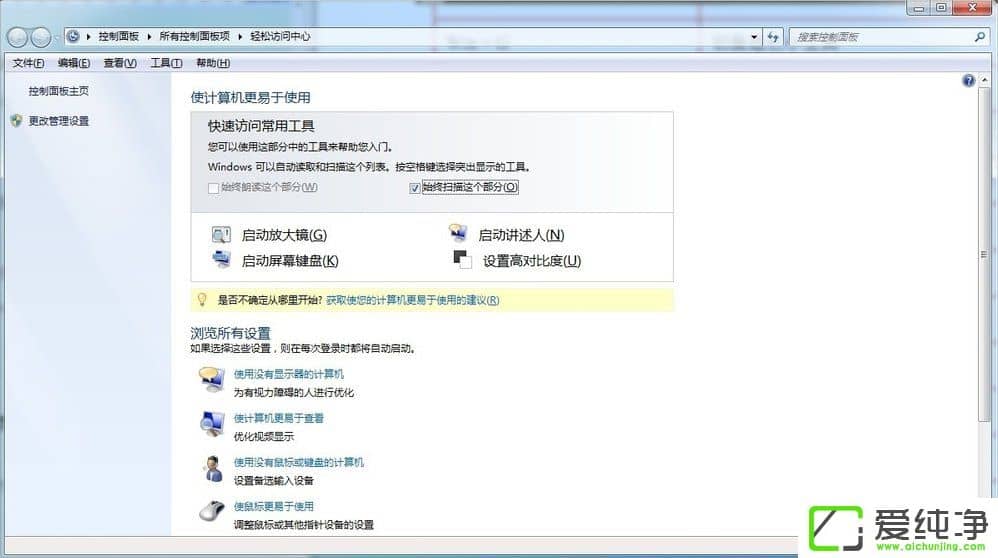Click the icon for 使用没有显示器的计算机

(x=212, y=379)
